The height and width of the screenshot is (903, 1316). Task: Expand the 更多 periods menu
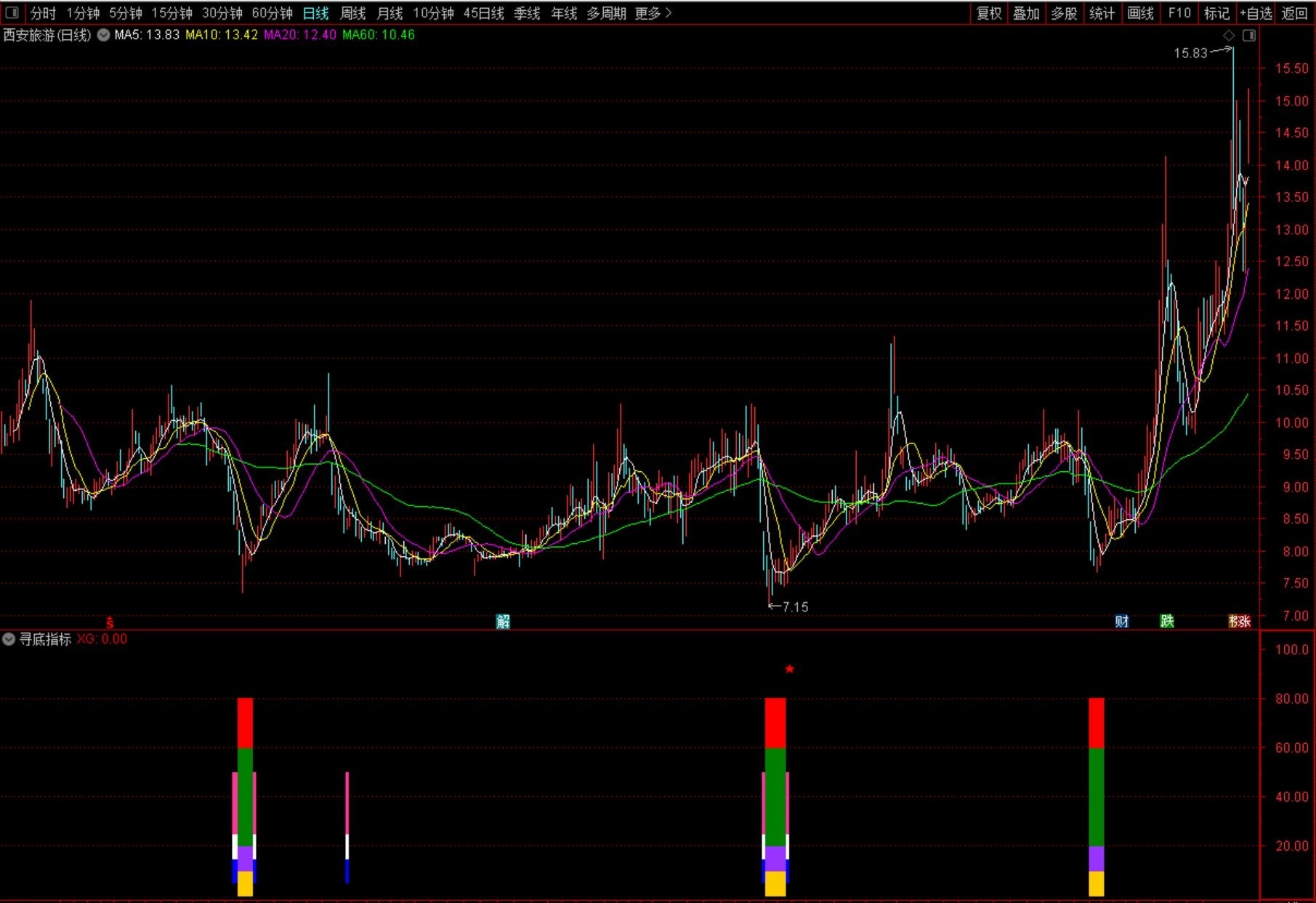(x=653, y=13)
